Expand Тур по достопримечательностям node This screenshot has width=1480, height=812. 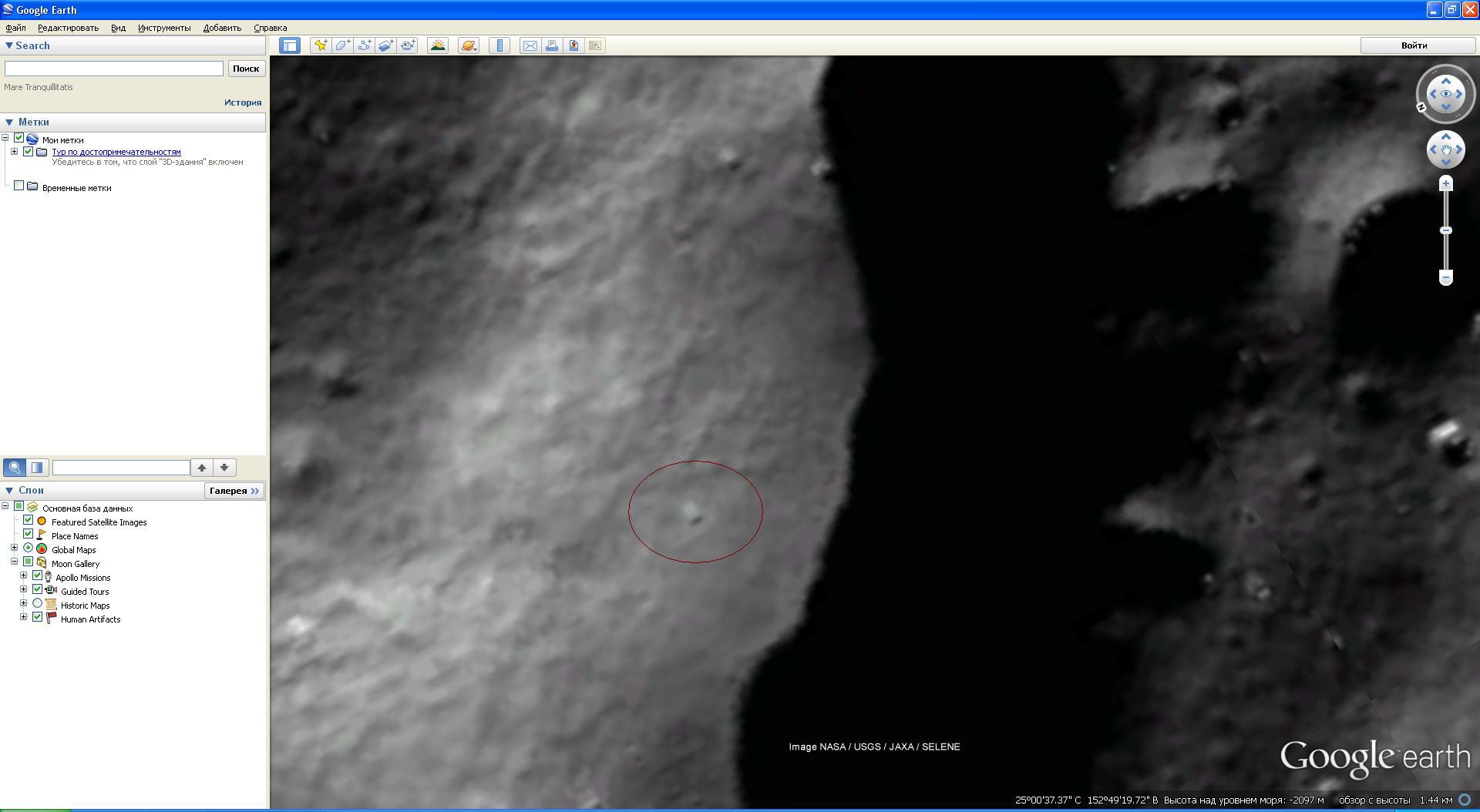[x=15, y=151]
